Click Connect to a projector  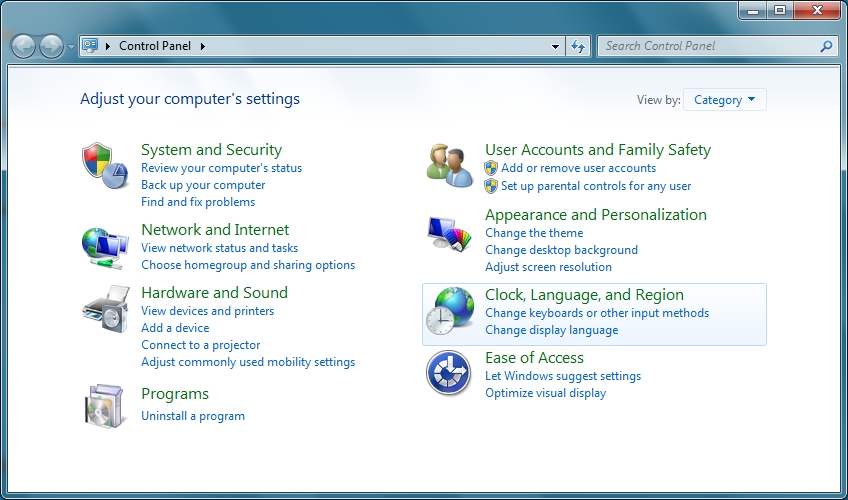click(x=201, y=345)
